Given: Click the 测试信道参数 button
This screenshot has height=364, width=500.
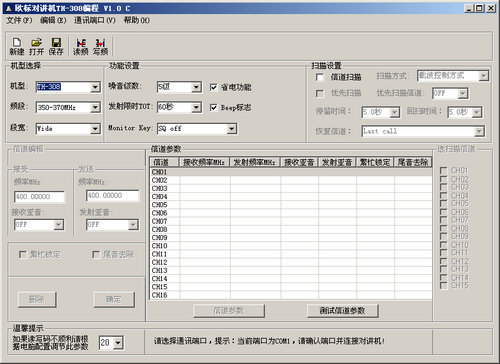Looking at the screenshot, I should pyautogui.click(x=342, y=311).
